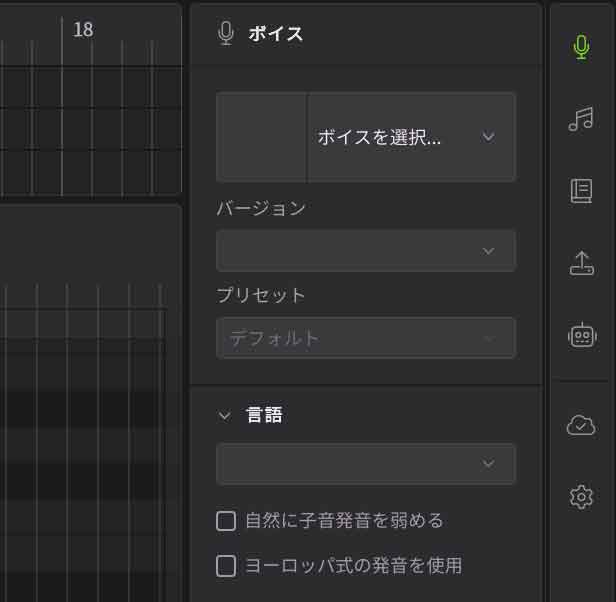Open the robot AI panel icon
This screenshot has height=602, width=616.
click(581, 336)
